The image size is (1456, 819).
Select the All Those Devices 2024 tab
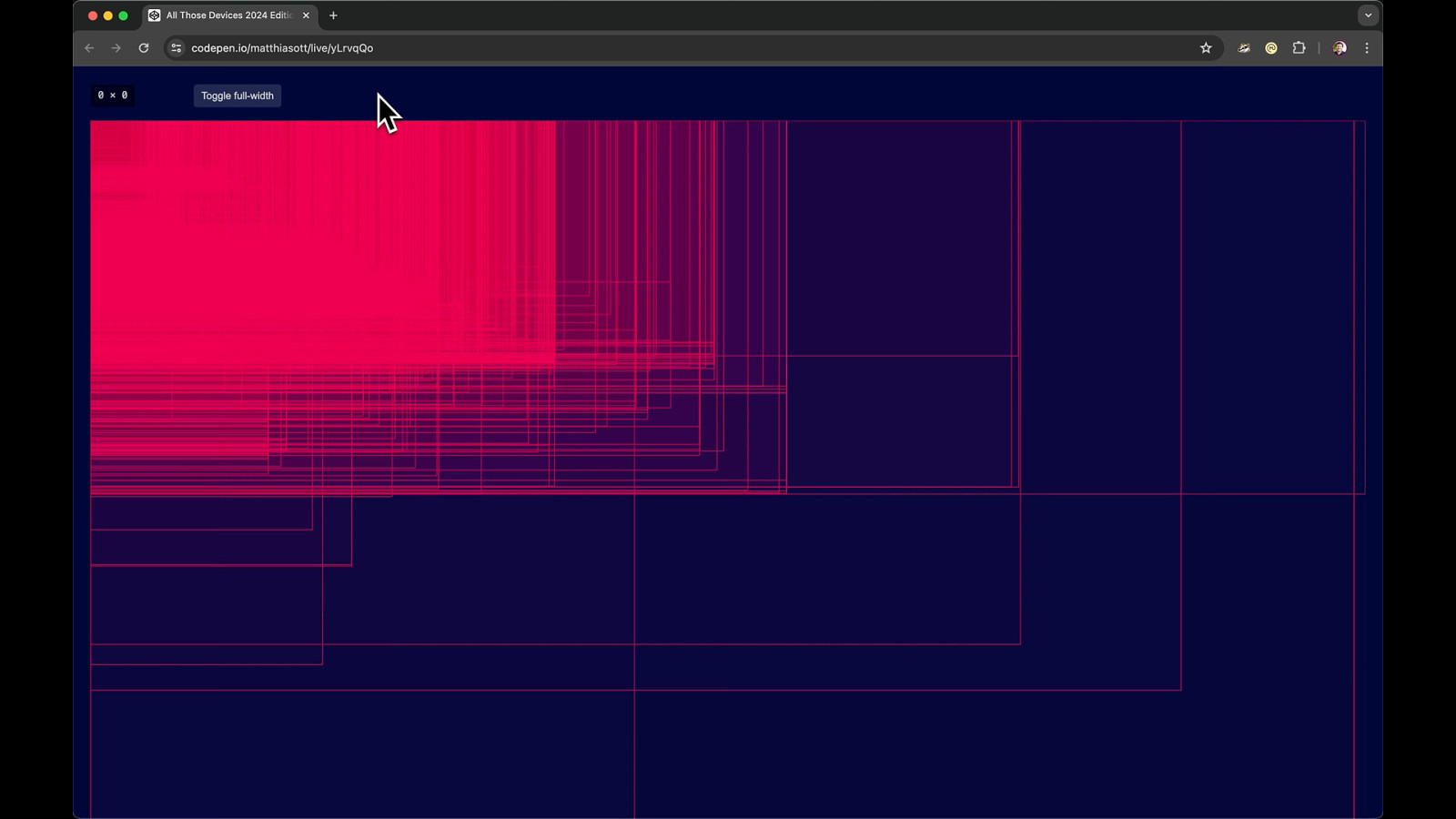pos(229,15)
